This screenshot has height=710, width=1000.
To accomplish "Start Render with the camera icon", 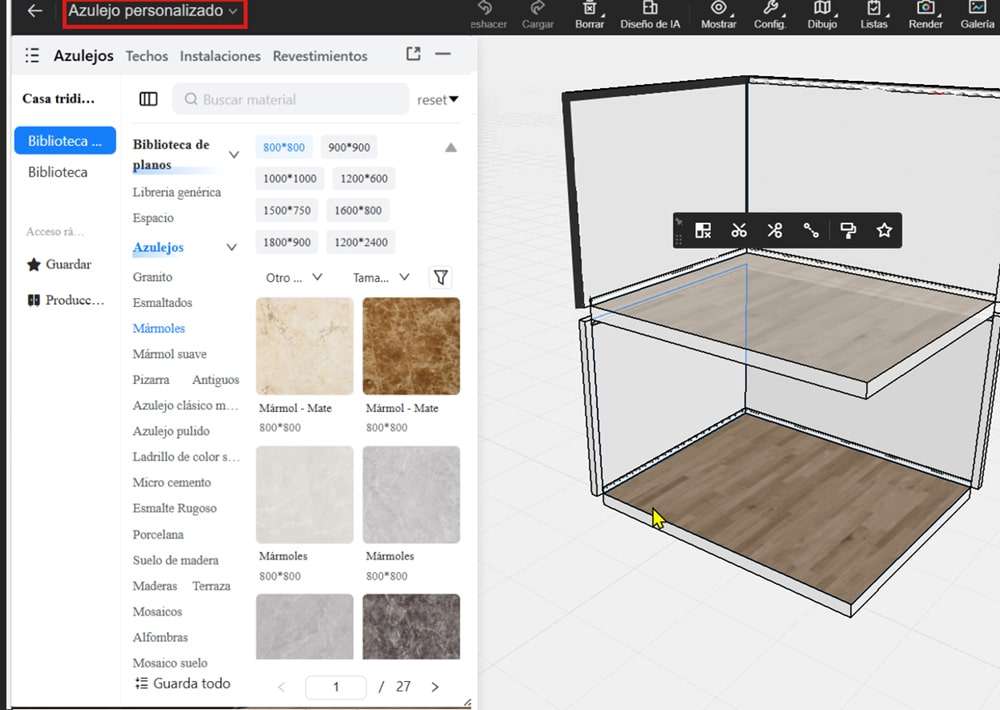I will tap(925, 14).
